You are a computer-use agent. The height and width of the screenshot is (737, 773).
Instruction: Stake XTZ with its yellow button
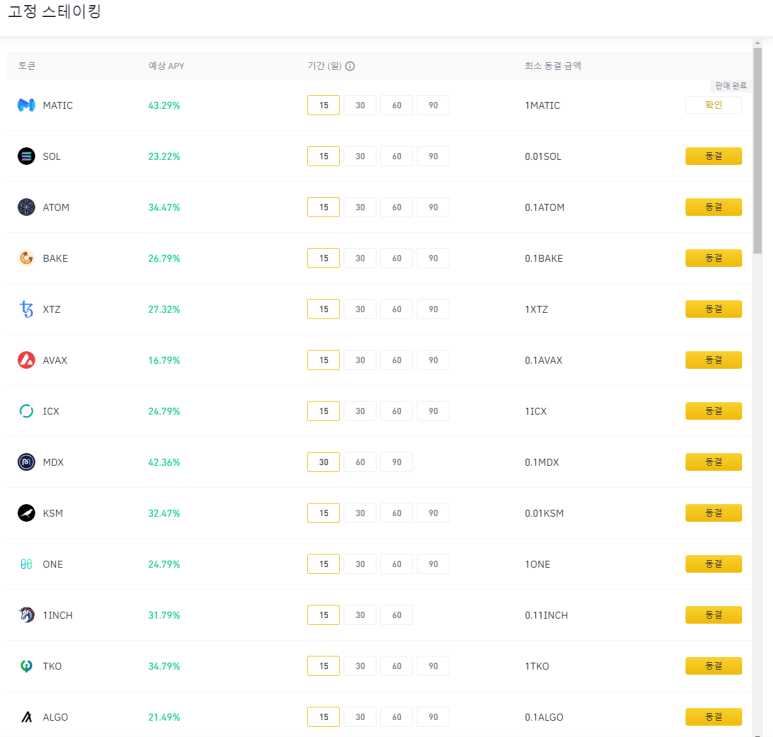[713, 309]
